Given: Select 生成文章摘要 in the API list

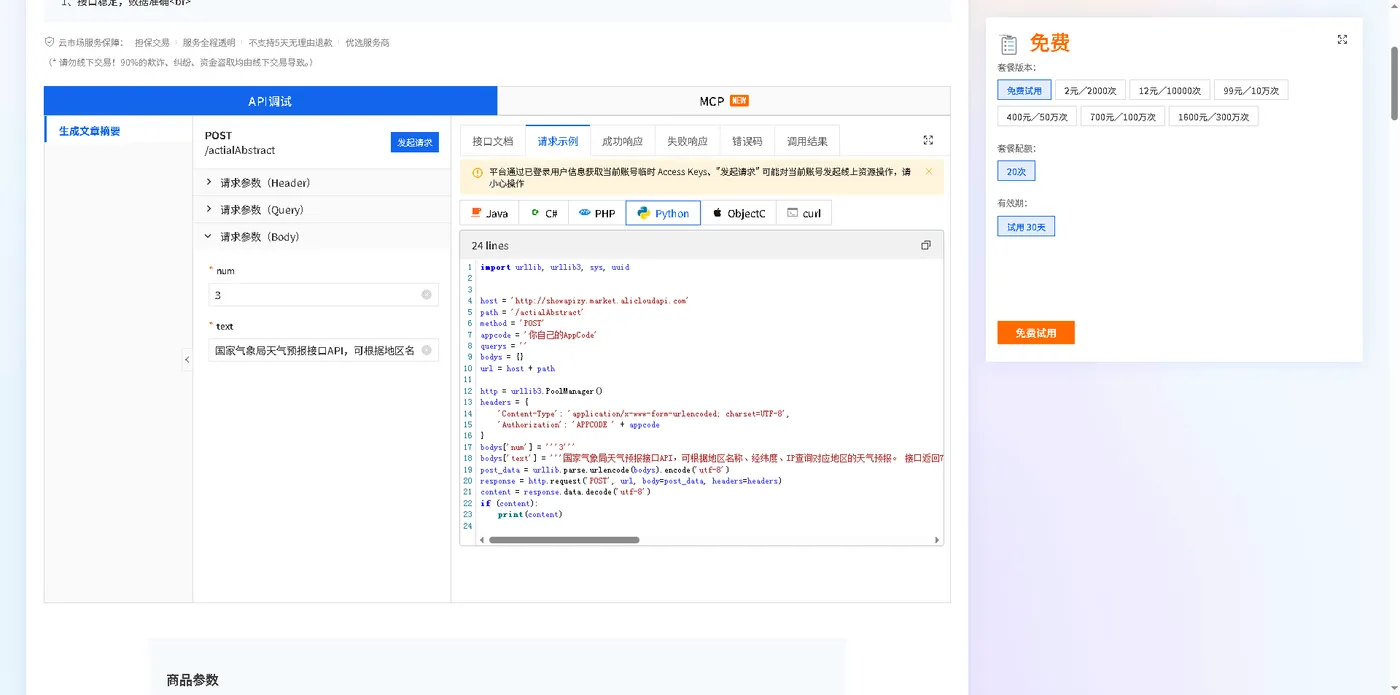Looking at the screenshot, I should pyautogui.click(x=89, y=131).
